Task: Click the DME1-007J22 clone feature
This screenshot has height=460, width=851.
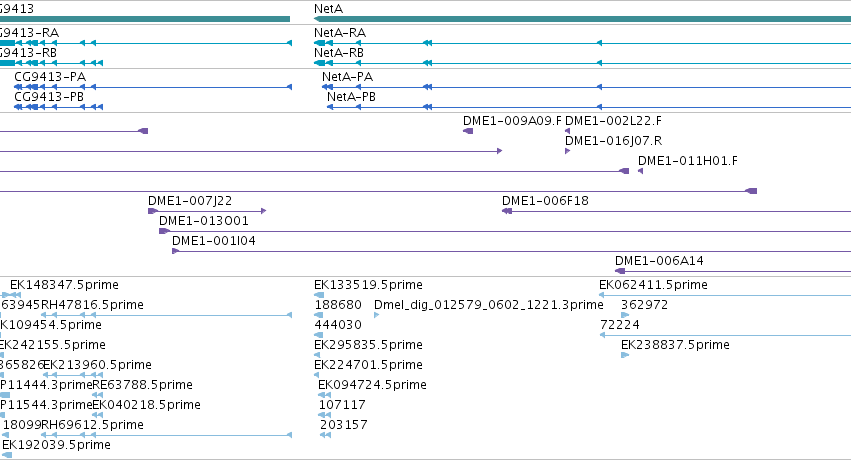Action: (207, 211)
